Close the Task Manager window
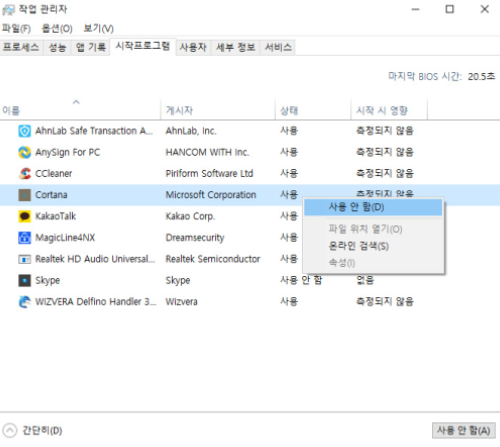500x447 pixels. click(485, 9)
